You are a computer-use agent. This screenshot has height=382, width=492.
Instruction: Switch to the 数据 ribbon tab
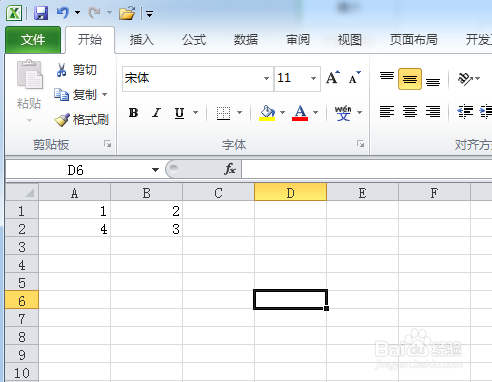(x=246, y=40)
